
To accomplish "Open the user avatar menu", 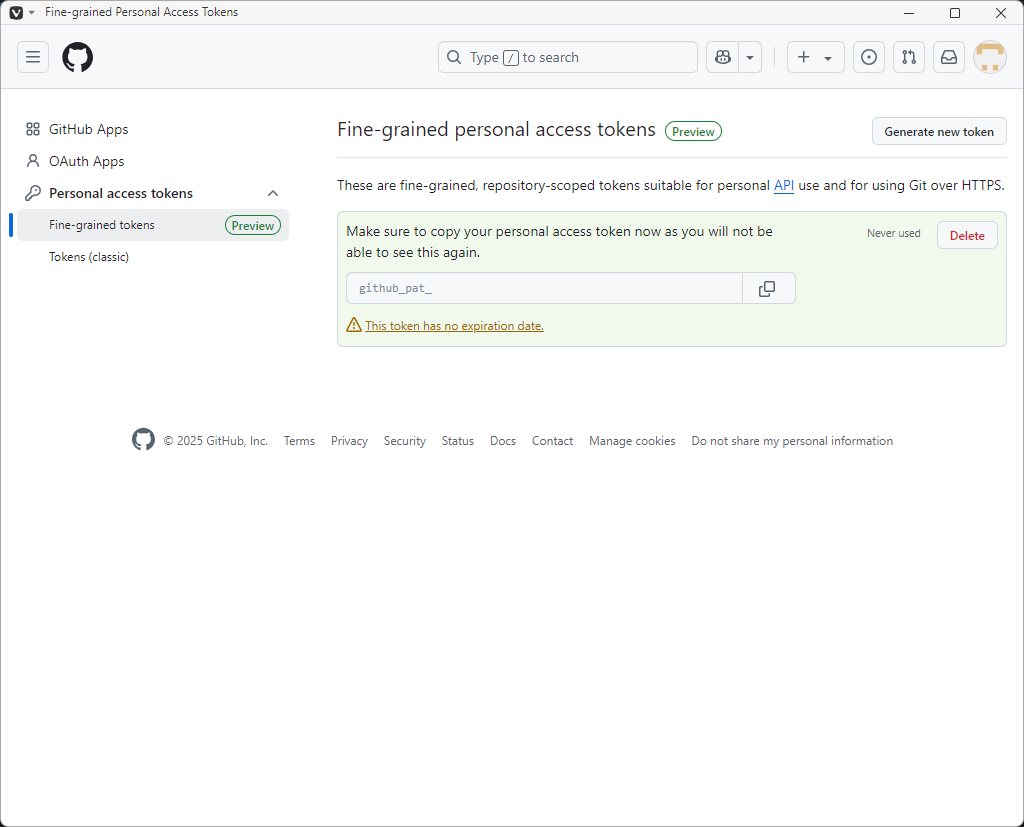I will coord(989,57).
